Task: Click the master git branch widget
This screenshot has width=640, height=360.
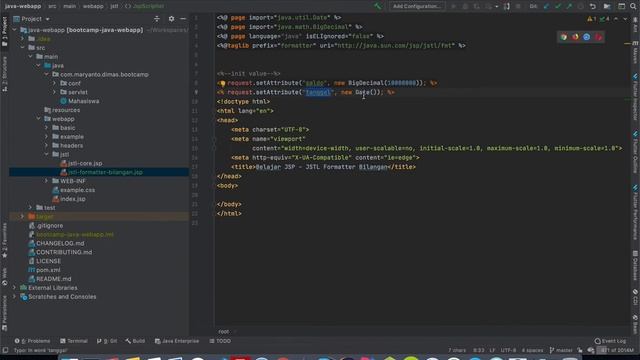Action: coord(561,350)
